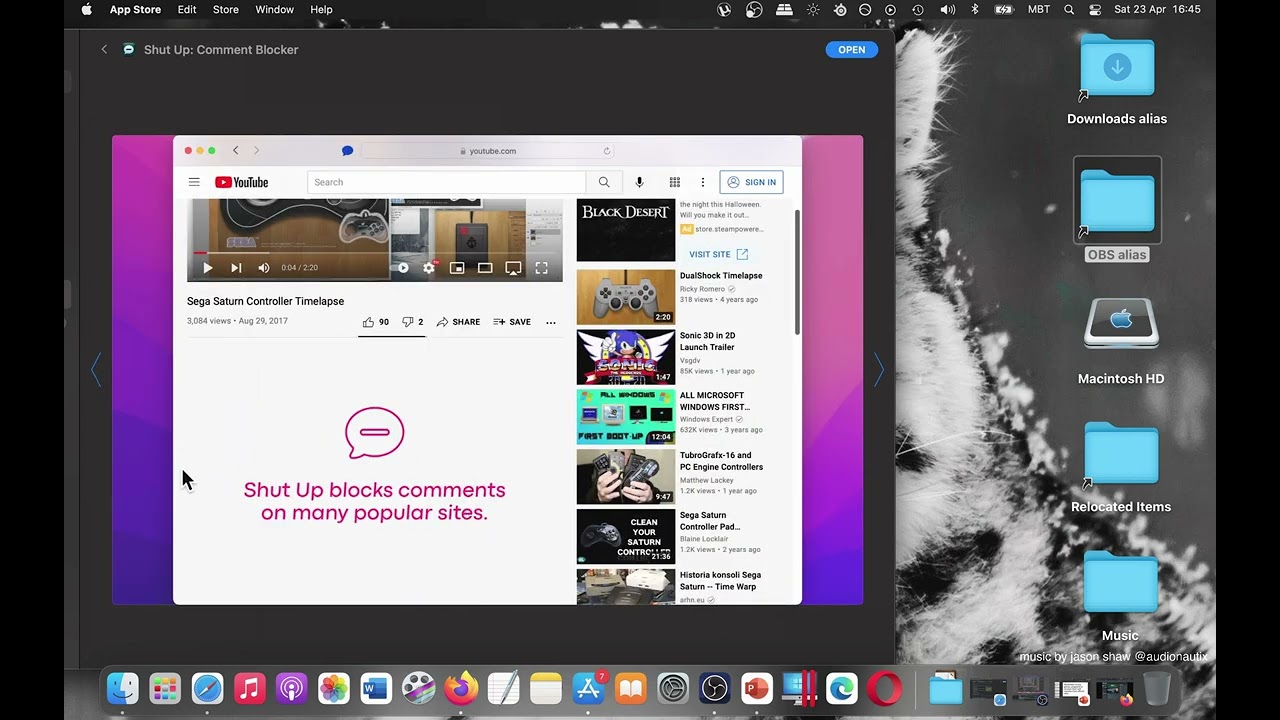Screen dimensions: 1280x720
Task: Launch Microsoft Edge from the Dock
Action: 842,688
